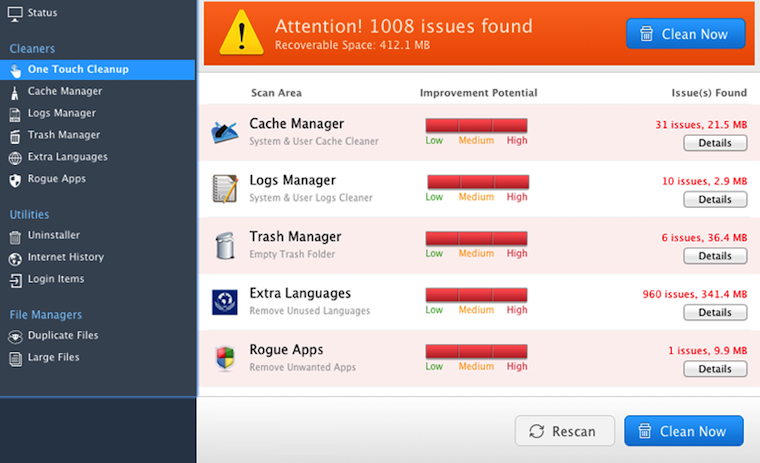Open Large Files in the sidebar
The width and height of the screenshot is (760, 463).
(x=53, y=358)
